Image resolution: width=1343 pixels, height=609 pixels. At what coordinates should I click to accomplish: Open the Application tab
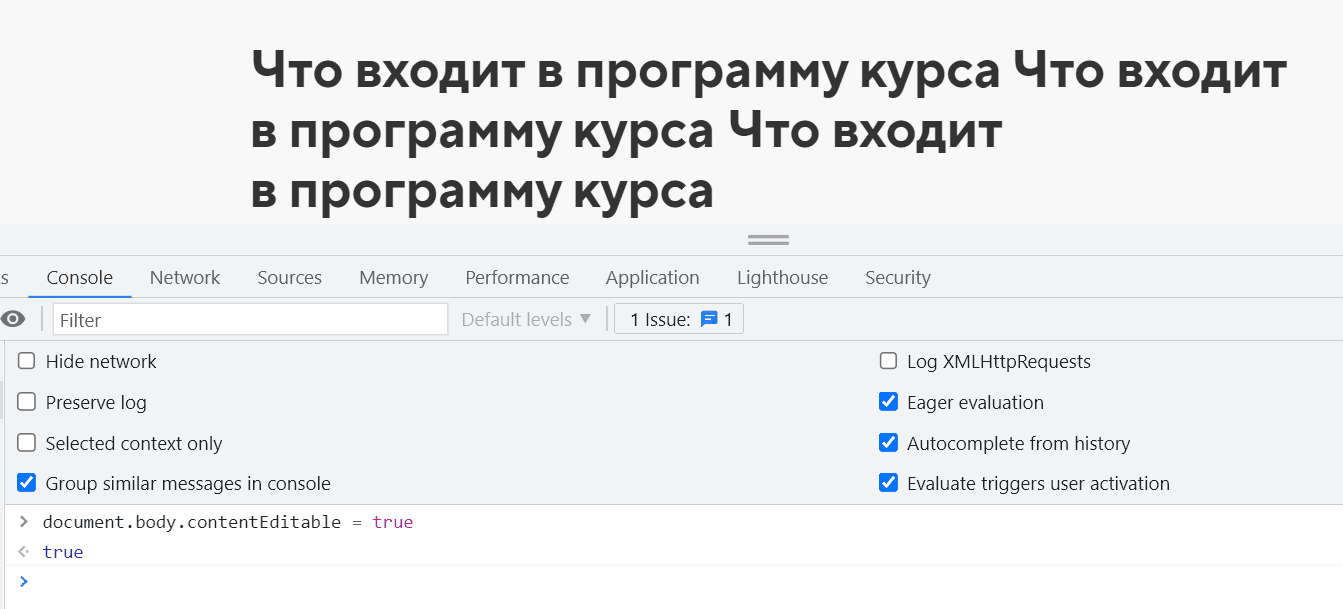653,278
